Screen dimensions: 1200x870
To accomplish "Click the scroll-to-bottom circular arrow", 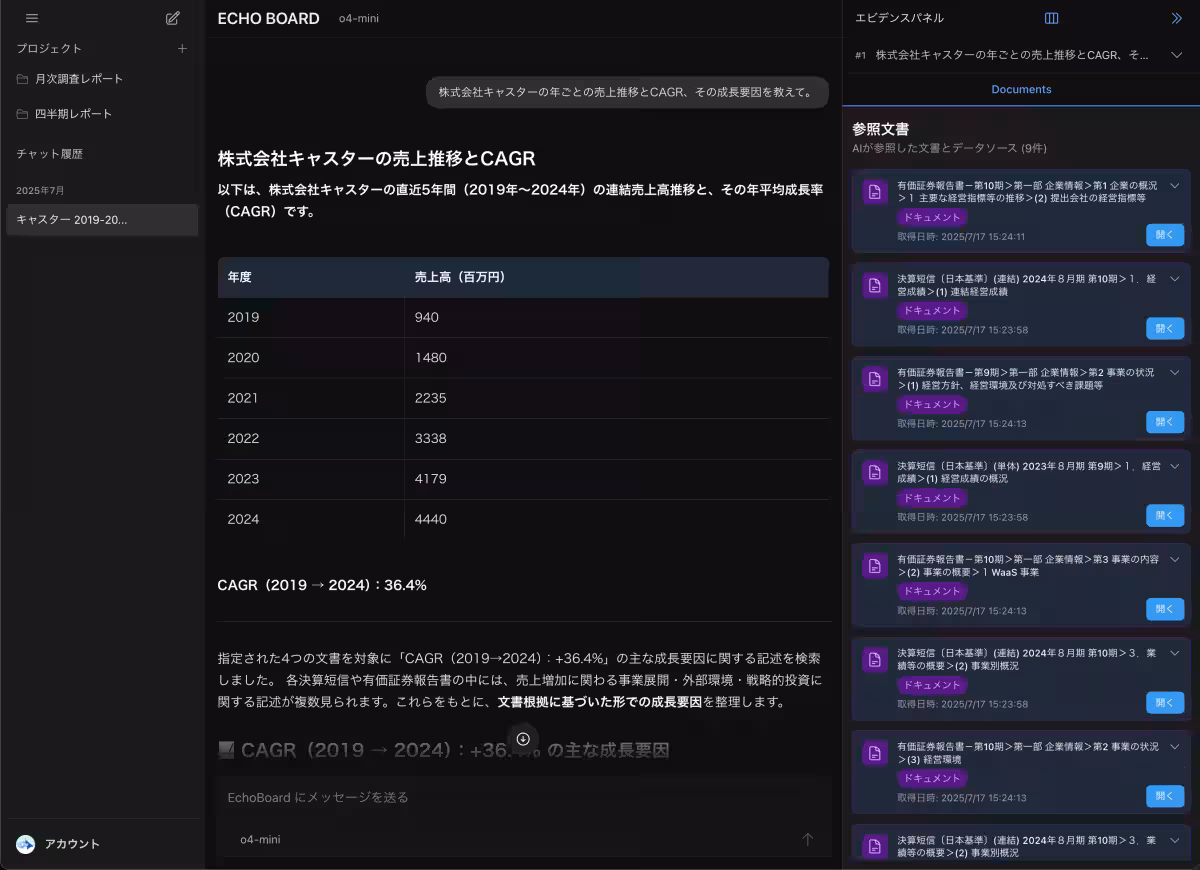I will pos(523,739).
